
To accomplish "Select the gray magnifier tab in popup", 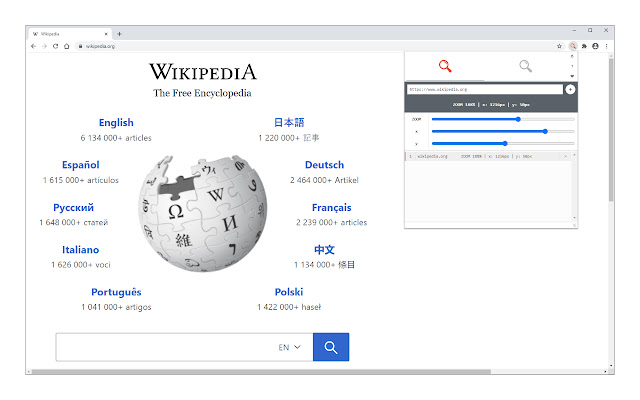I will click(525, 66).
